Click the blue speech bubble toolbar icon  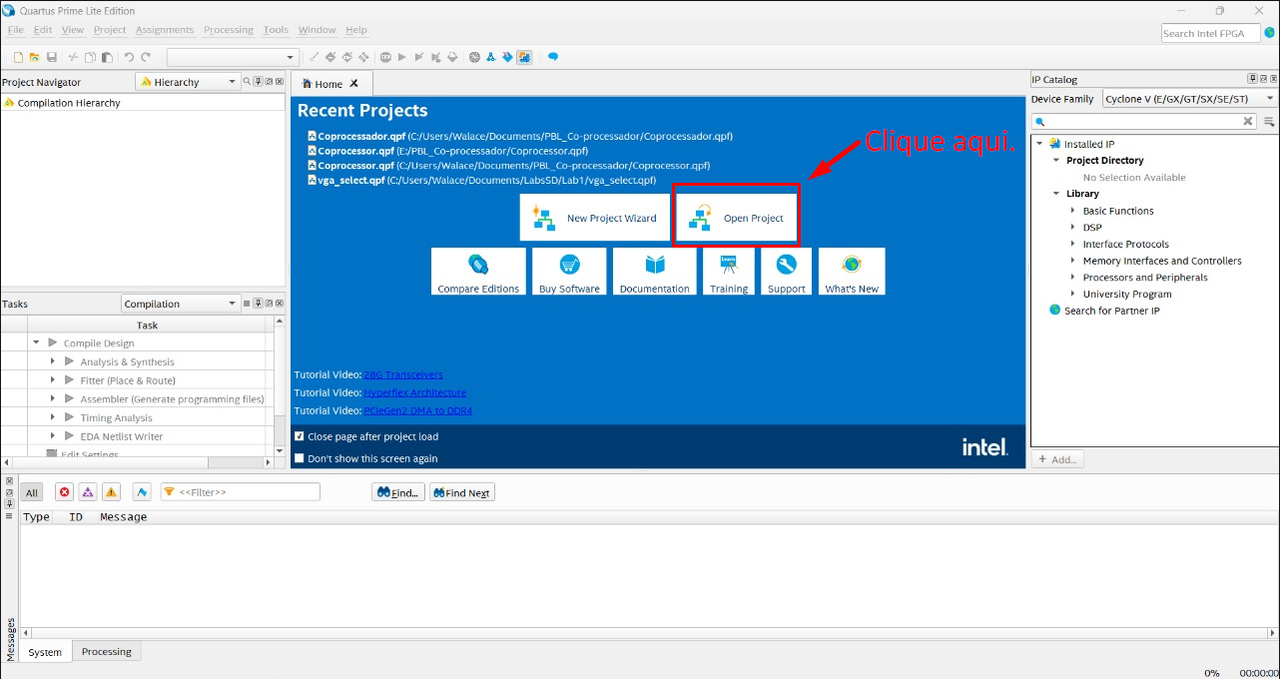pos(553,57)
